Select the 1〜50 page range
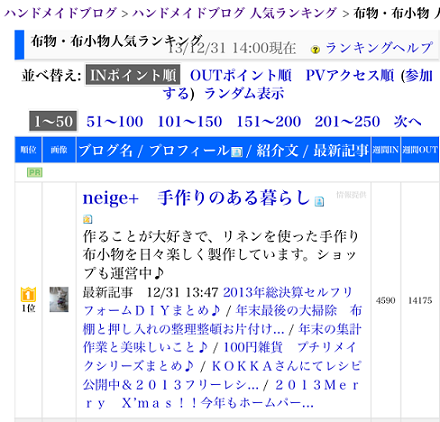 coord(53,121)
